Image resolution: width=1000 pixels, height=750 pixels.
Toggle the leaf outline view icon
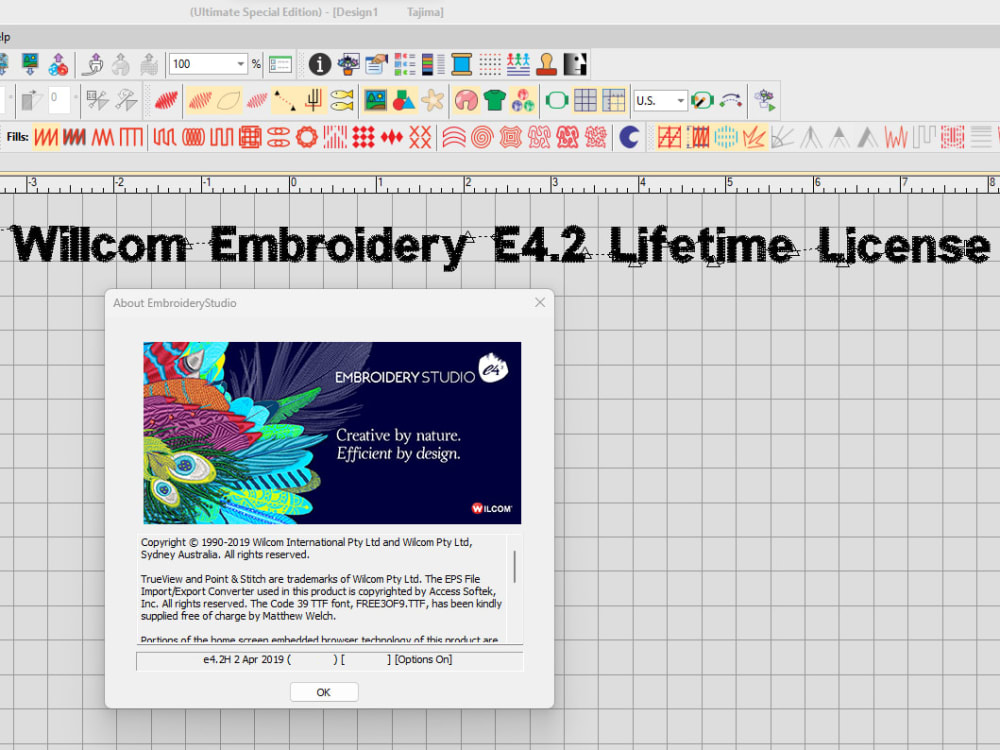click(x=228, y=100)
